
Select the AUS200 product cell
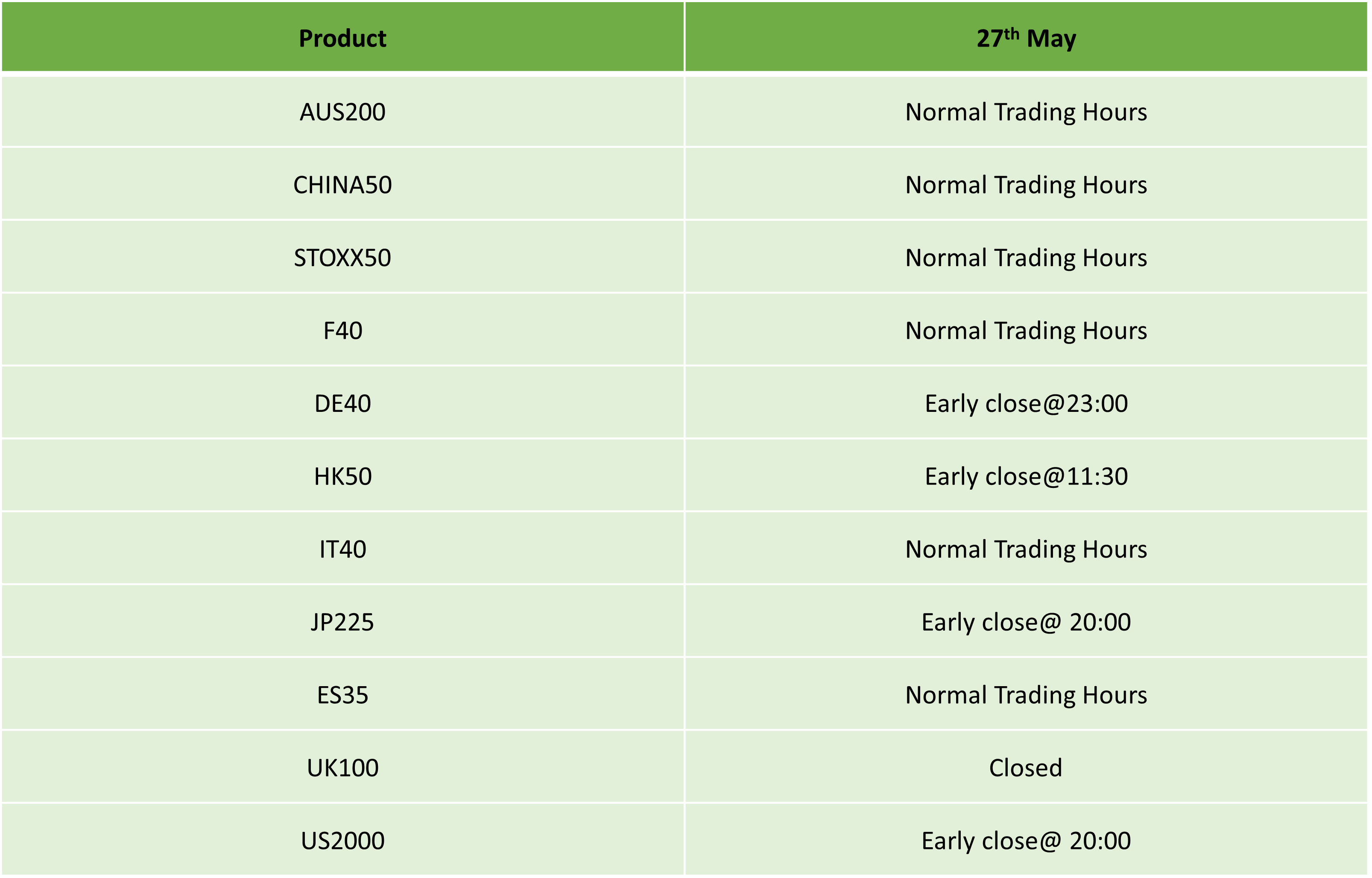(x=342, y=112)
